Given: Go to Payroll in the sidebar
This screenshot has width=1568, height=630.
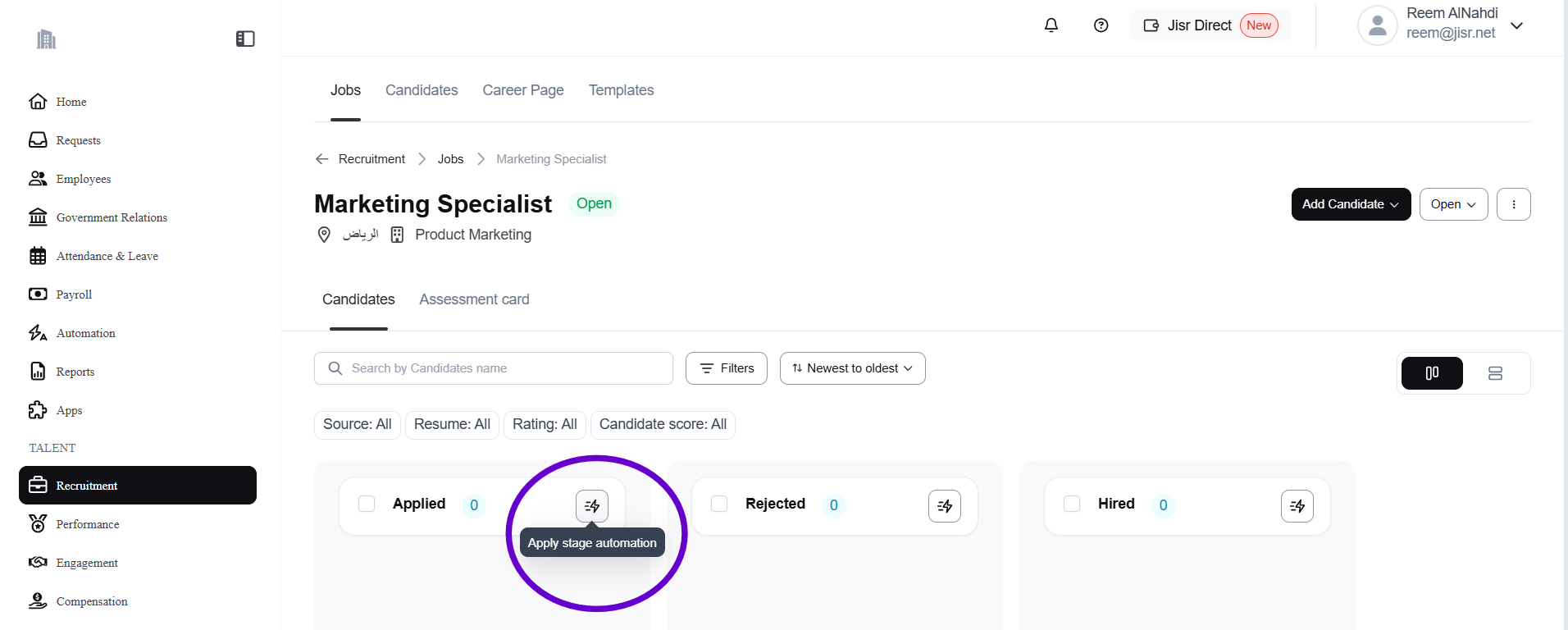Looking at the screenshot, I should pyautogui.click(x=74, y=294).
